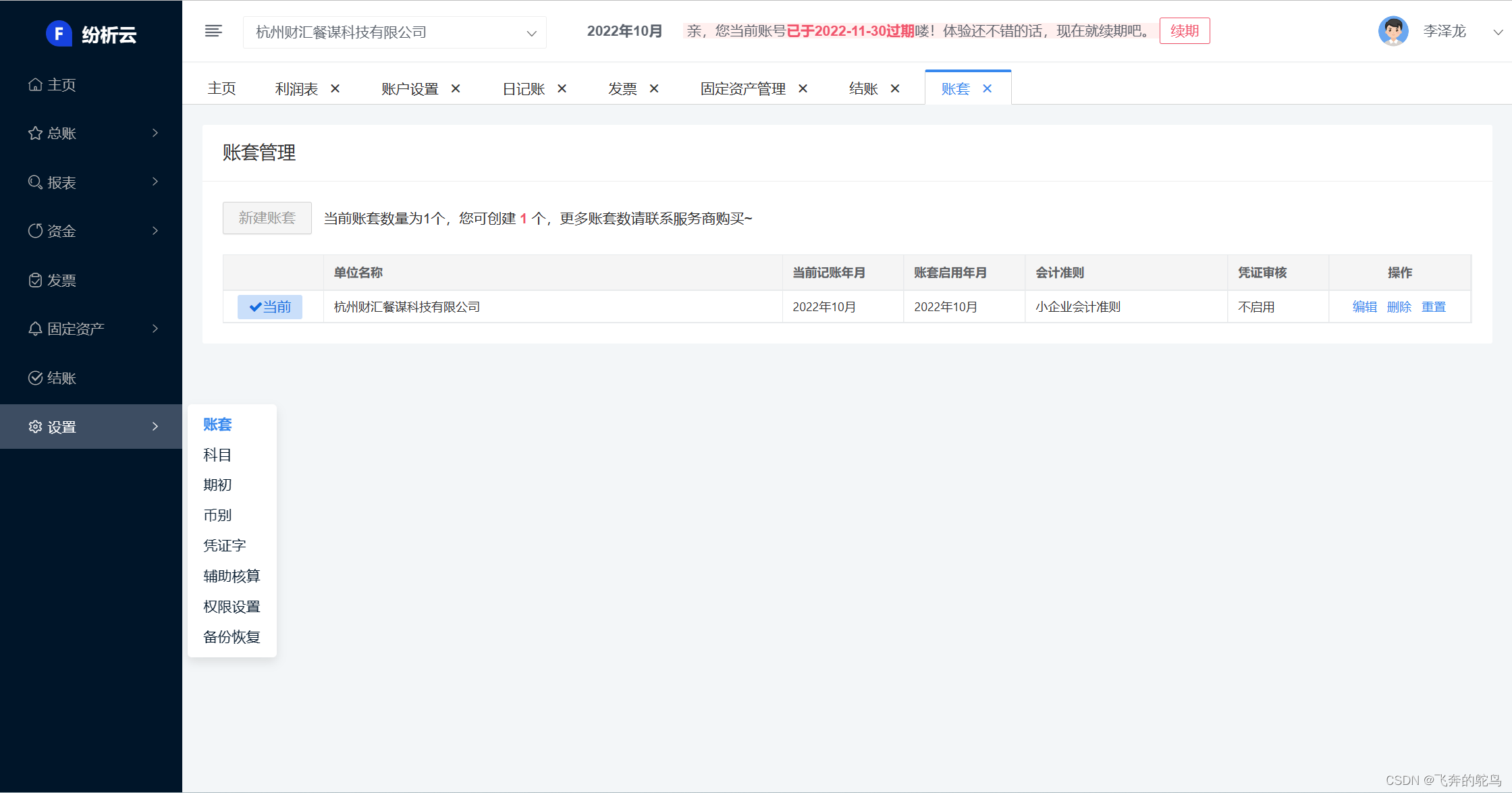Click the gear icon for 设置

coord(35,427)
